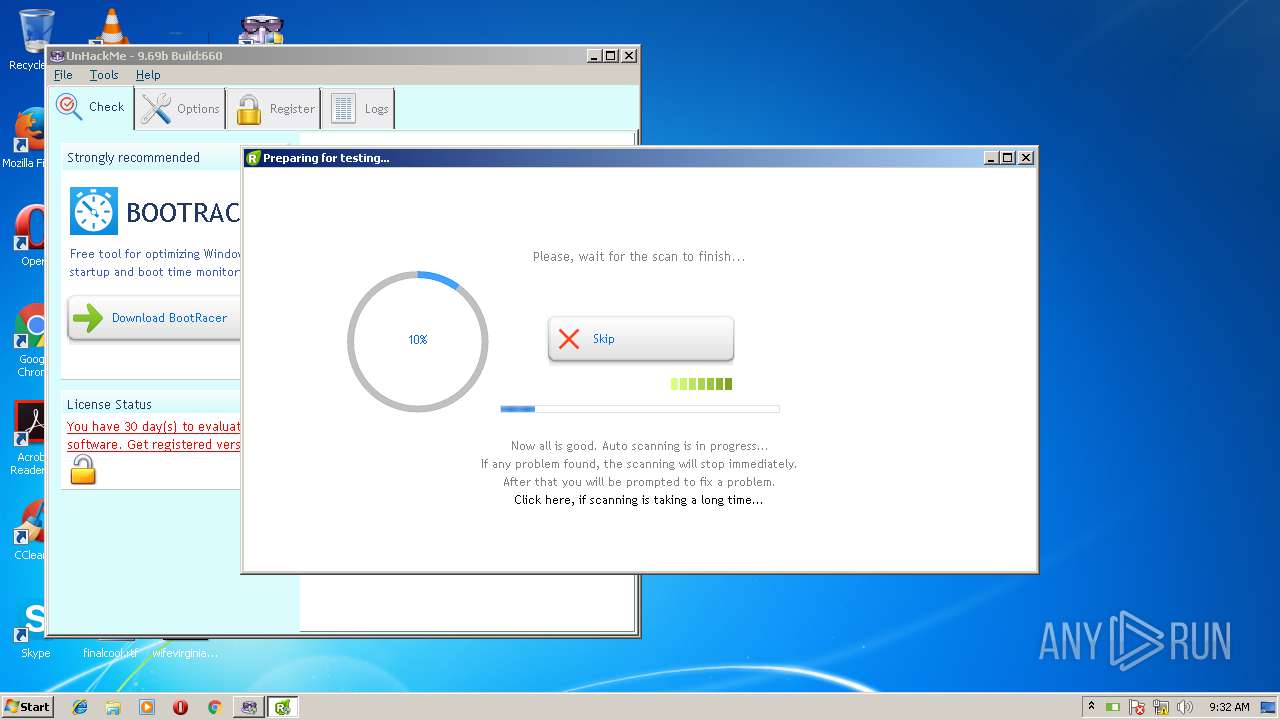This screenshot has height=720, width=1280.
Task: Click the circular 10% progress indicator
Action: click(x=418, y=340)
